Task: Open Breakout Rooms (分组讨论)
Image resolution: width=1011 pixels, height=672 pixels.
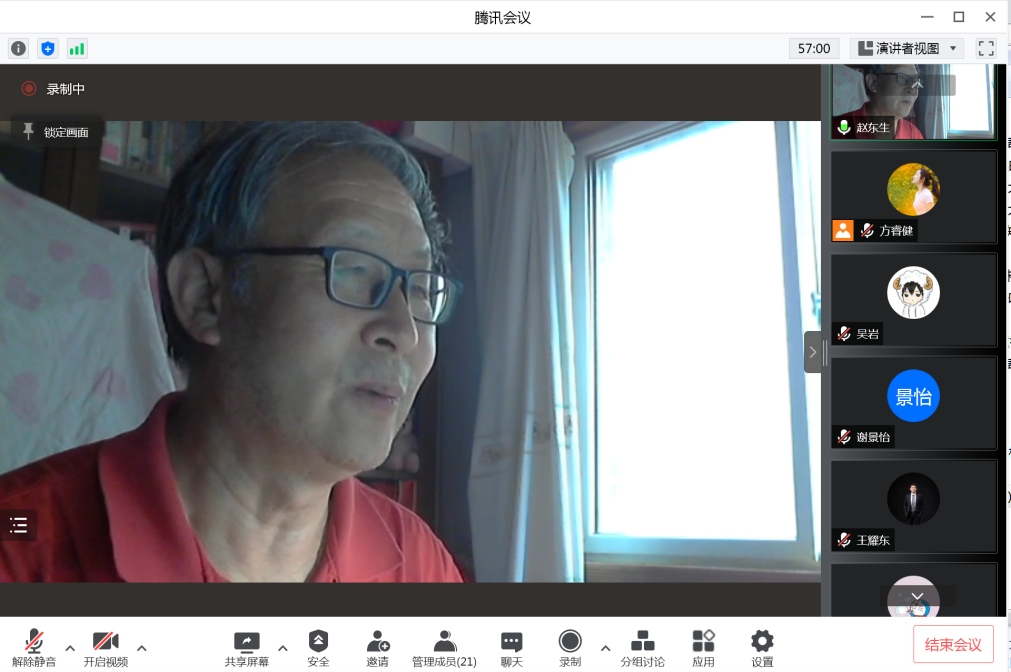Action: click(x=642, y=647)
